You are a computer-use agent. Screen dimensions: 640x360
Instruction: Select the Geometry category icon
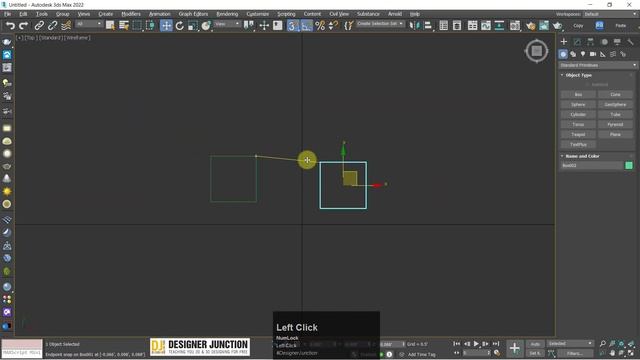point(563,54)
